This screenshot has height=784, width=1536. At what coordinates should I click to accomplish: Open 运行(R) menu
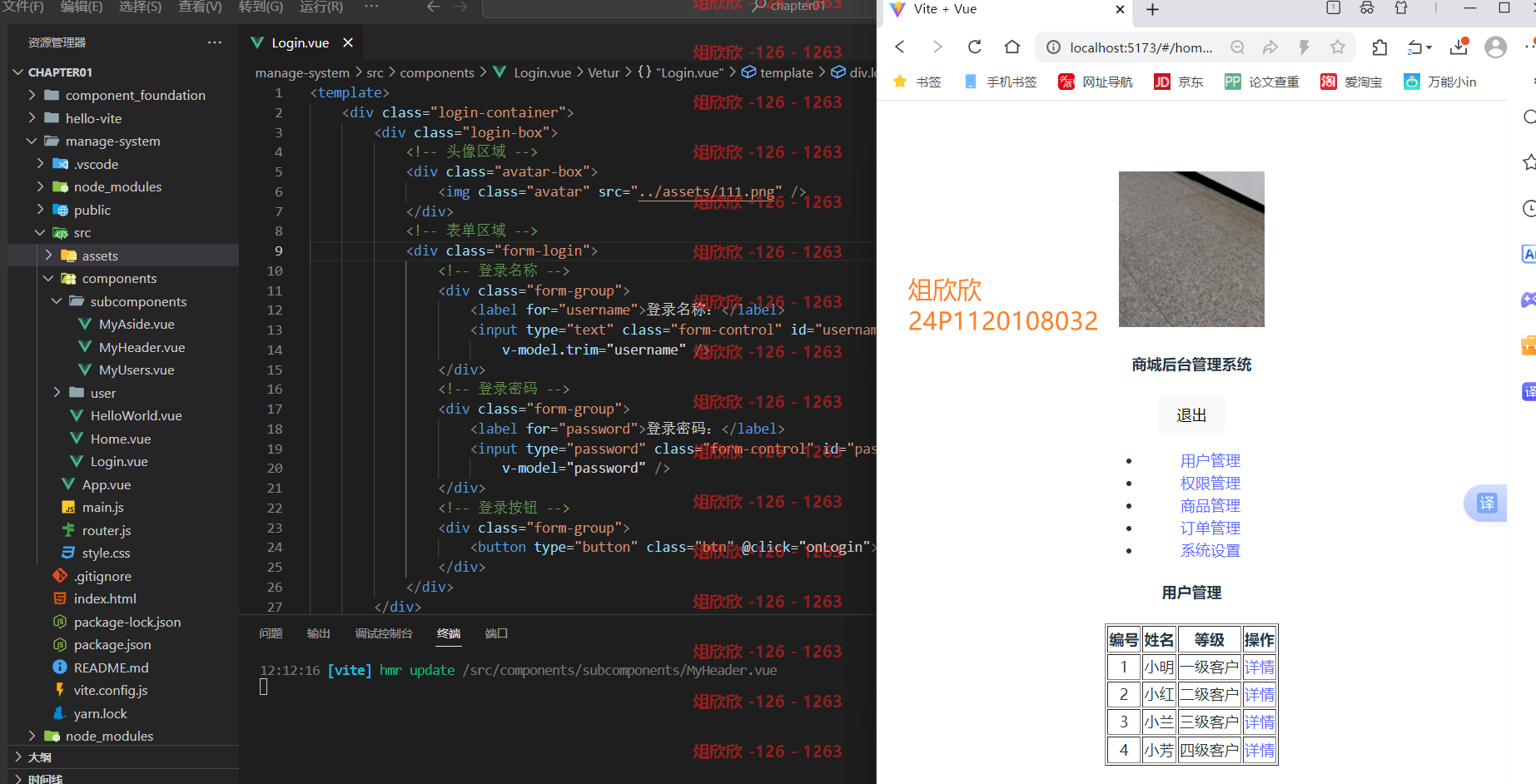pos(321,7)
